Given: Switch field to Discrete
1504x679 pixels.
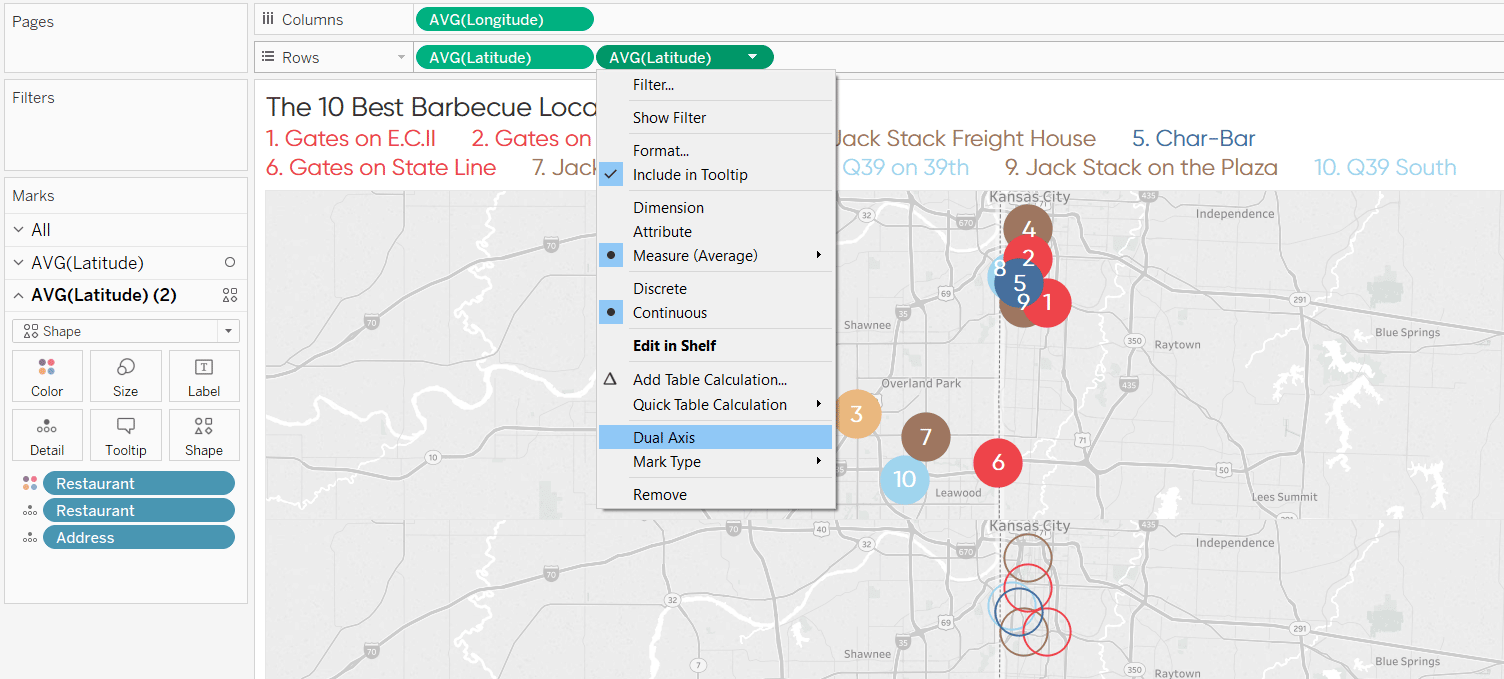Looking at the screenshot, I should 716,289.
